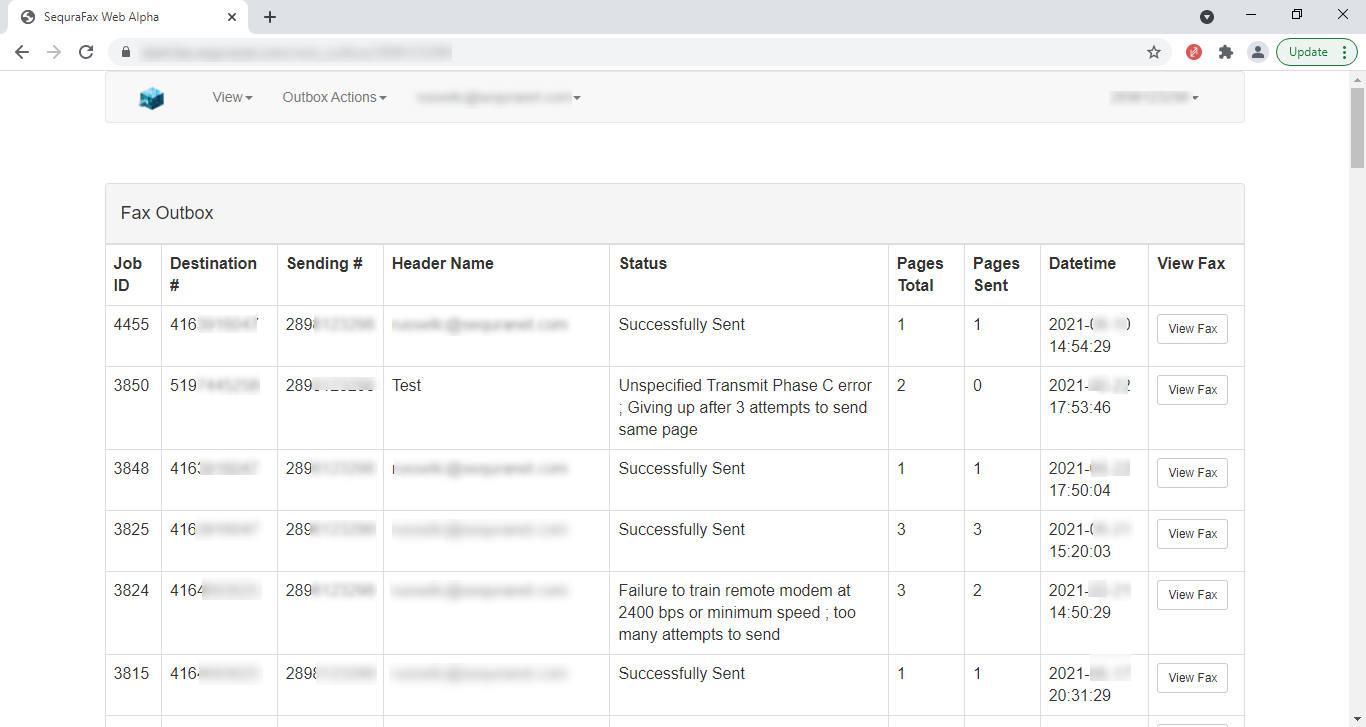Click the browser address bar
The height and width of the screenshot is (727, 1366).
coord(640,52)
